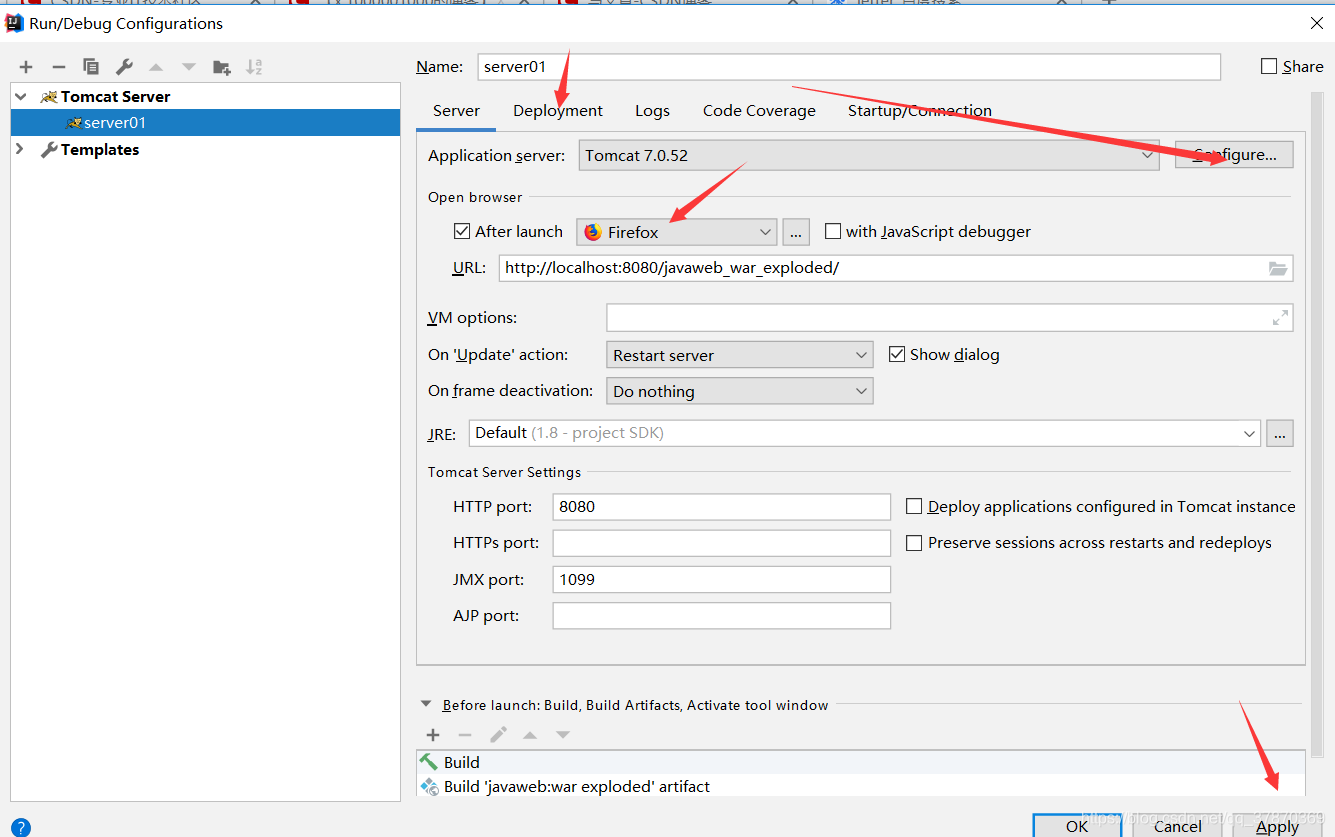This screenshot has width=1335, height=837.
Task: Click the AJP port field
Action: (721, 615)
